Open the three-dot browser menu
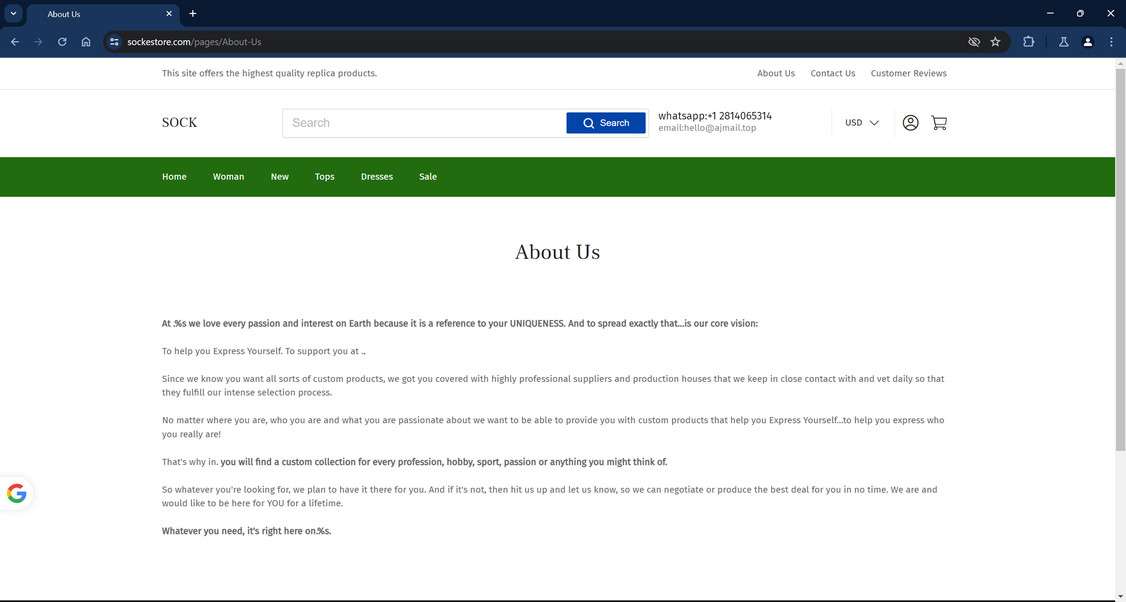 pos(1111,42)
